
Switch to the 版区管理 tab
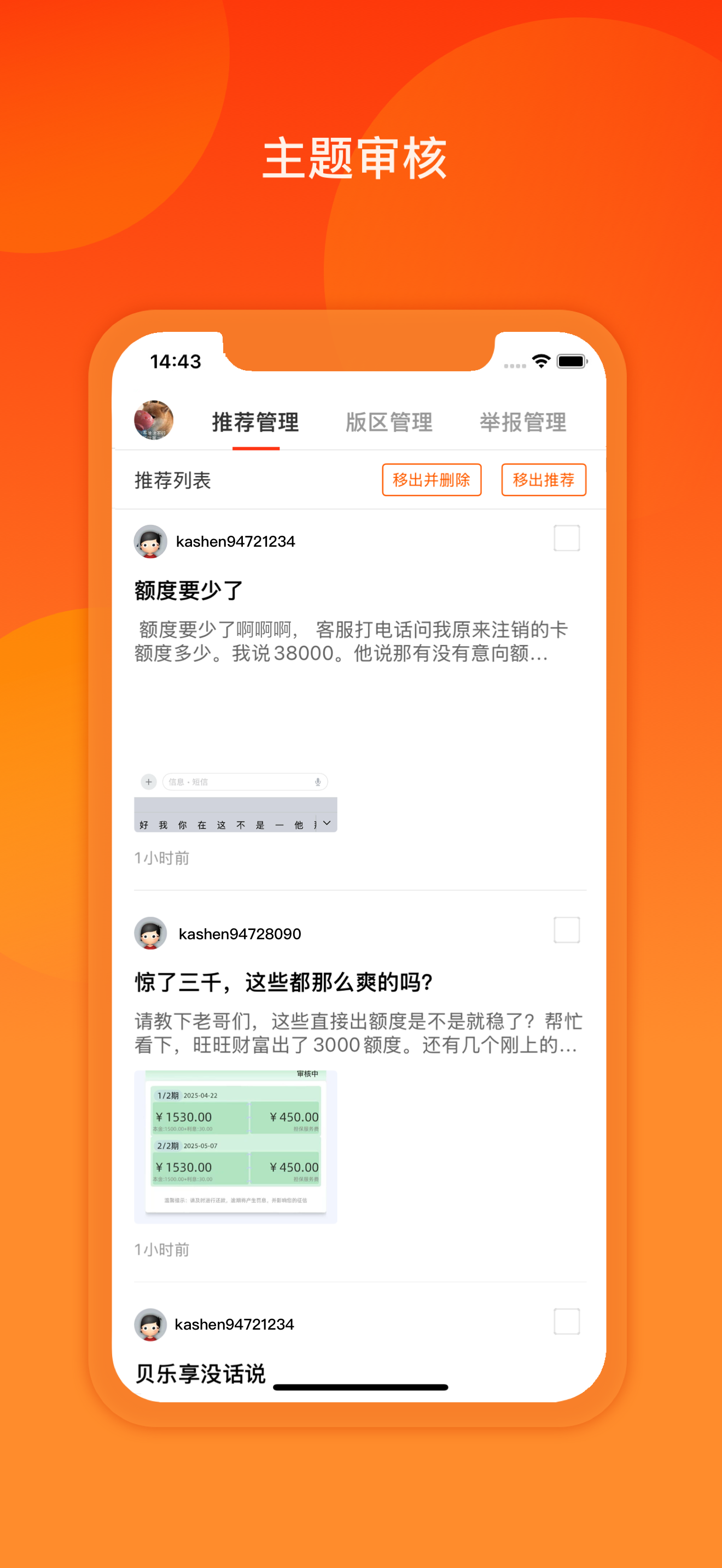389,422
